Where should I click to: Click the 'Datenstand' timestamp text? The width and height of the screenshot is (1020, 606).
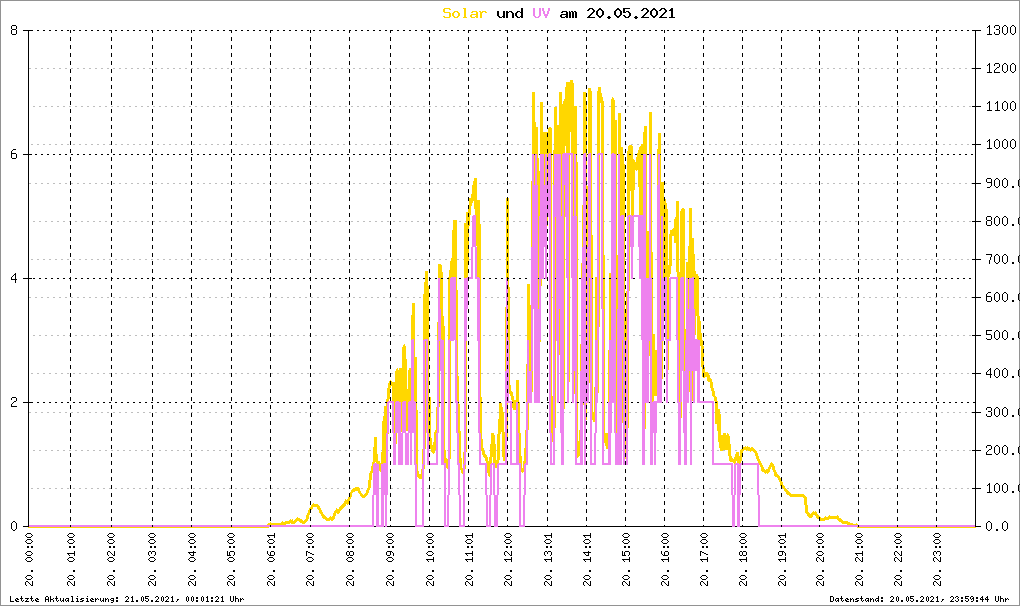point(919,599)
